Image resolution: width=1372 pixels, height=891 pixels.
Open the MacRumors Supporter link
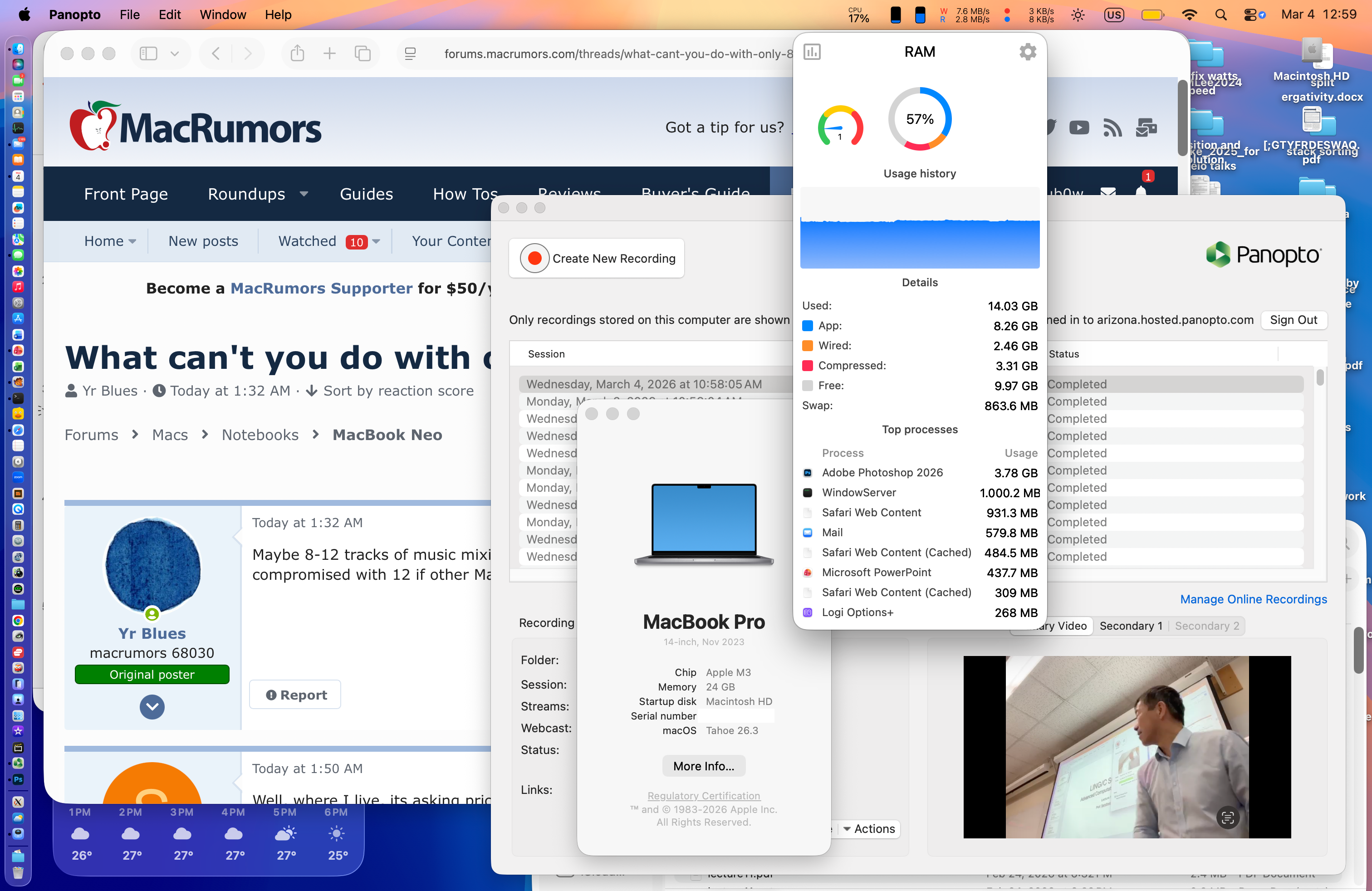322,288
